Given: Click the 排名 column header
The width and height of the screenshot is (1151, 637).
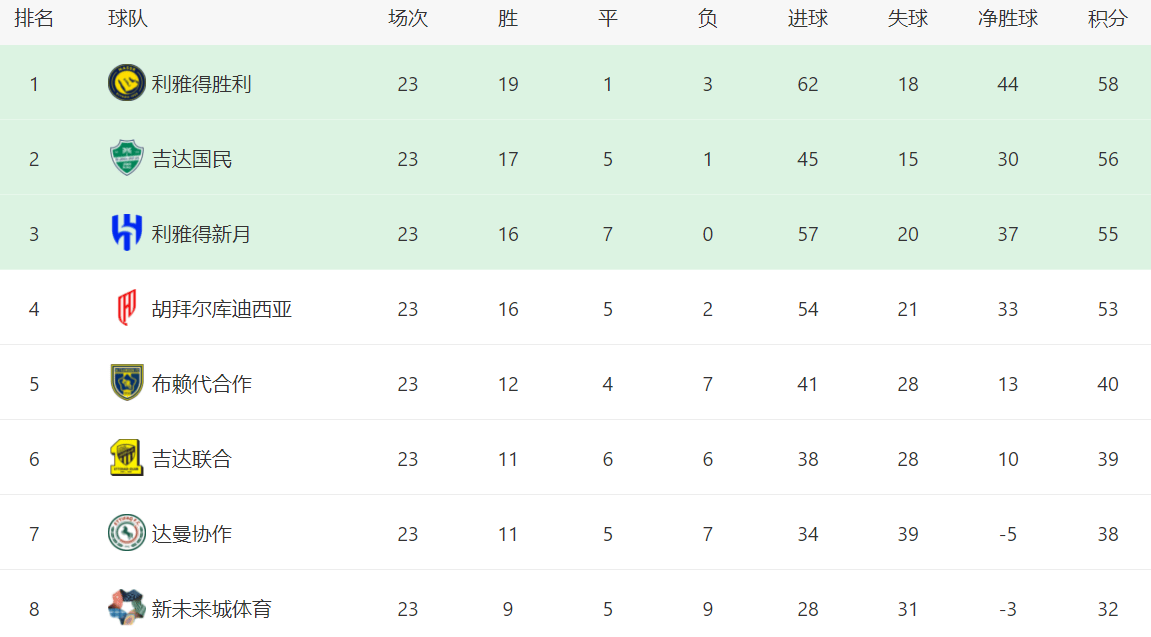Looking at the screenshot, I should 34,19.
